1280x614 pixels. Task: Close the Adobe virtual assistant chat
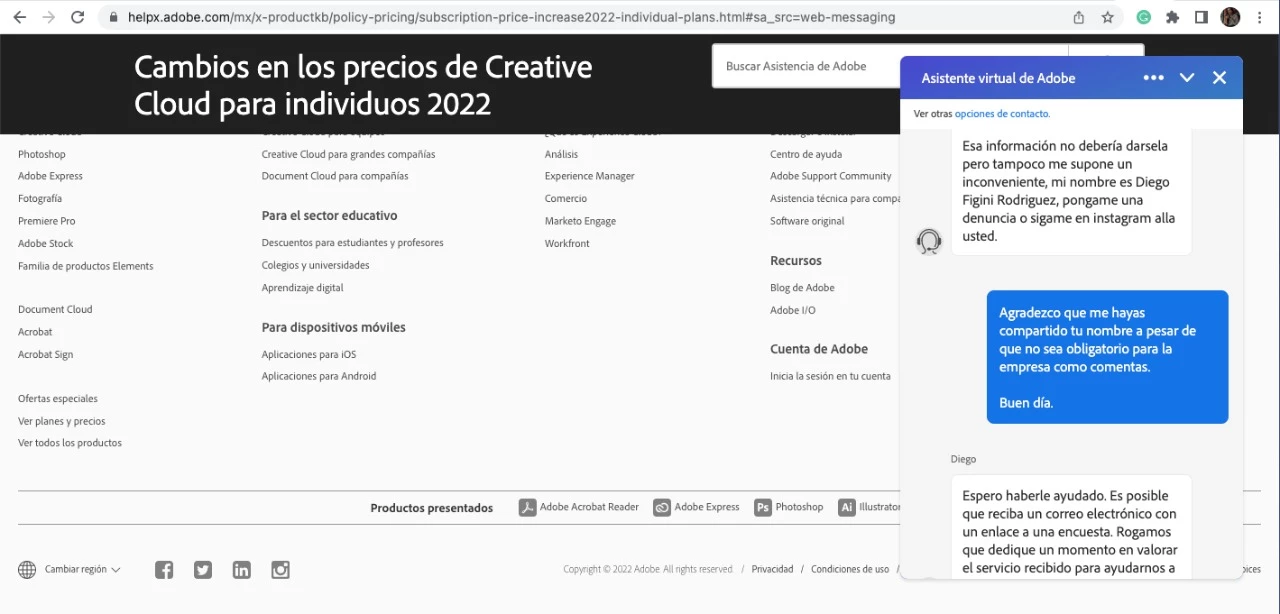(1219, 78)
